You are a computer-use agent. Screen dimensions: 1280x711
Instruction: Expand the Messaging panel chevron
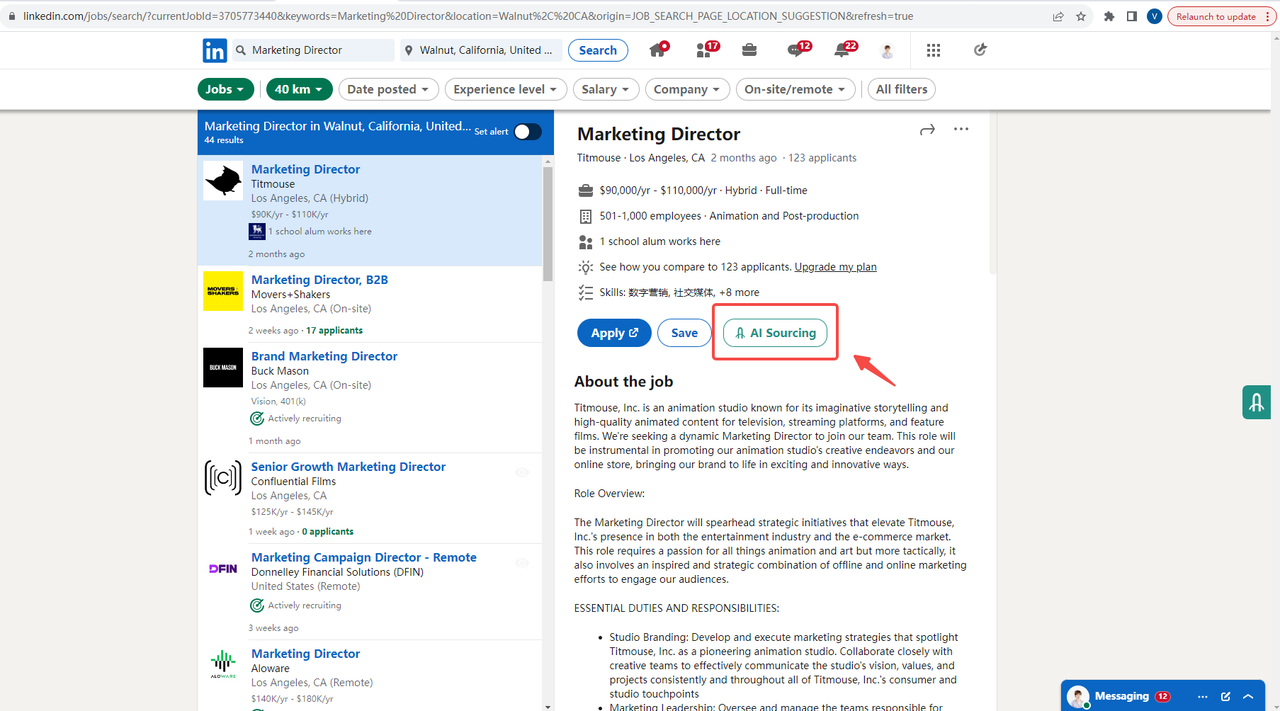coord(1248,696)
